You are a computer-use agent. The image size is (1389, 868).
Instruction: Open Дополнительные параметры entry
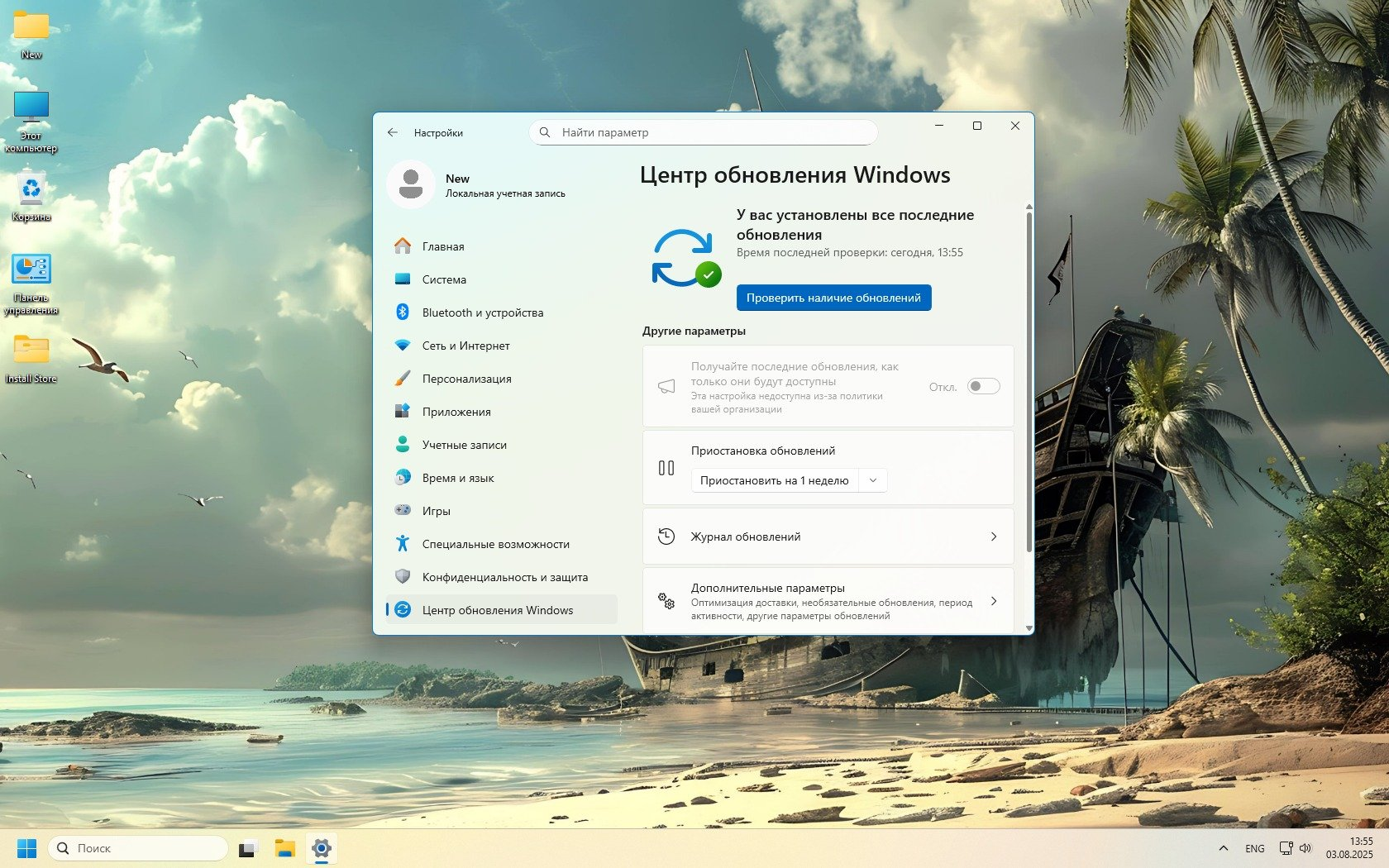[828, 601]
